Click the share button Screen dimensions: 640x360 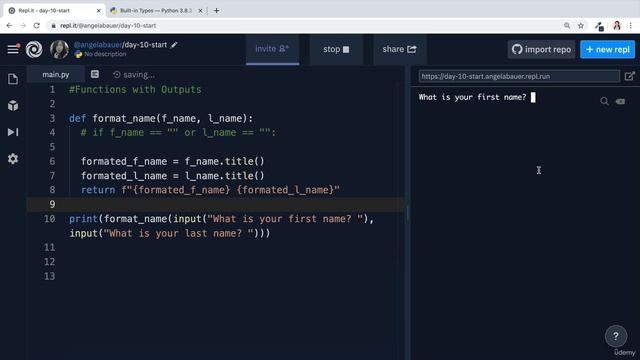[x=400, y=49]
